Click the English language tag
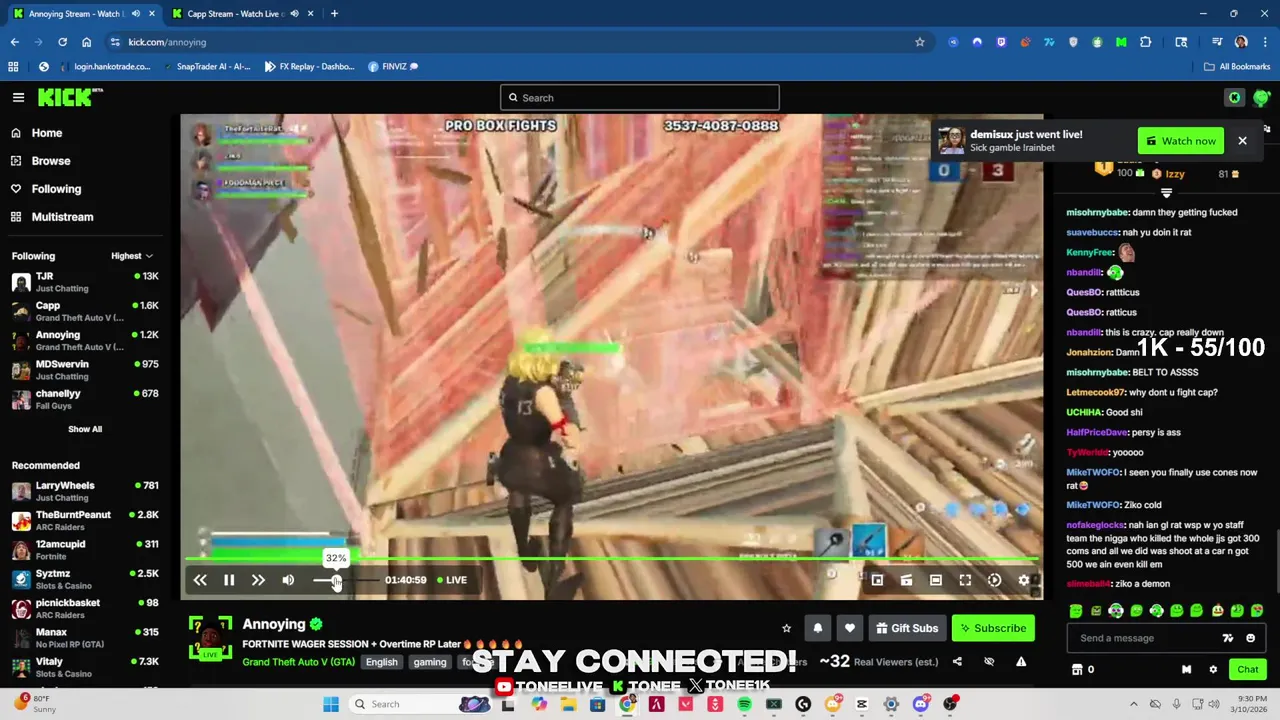The height and width of the screenshot is (720, 1280). pos(381,662)
